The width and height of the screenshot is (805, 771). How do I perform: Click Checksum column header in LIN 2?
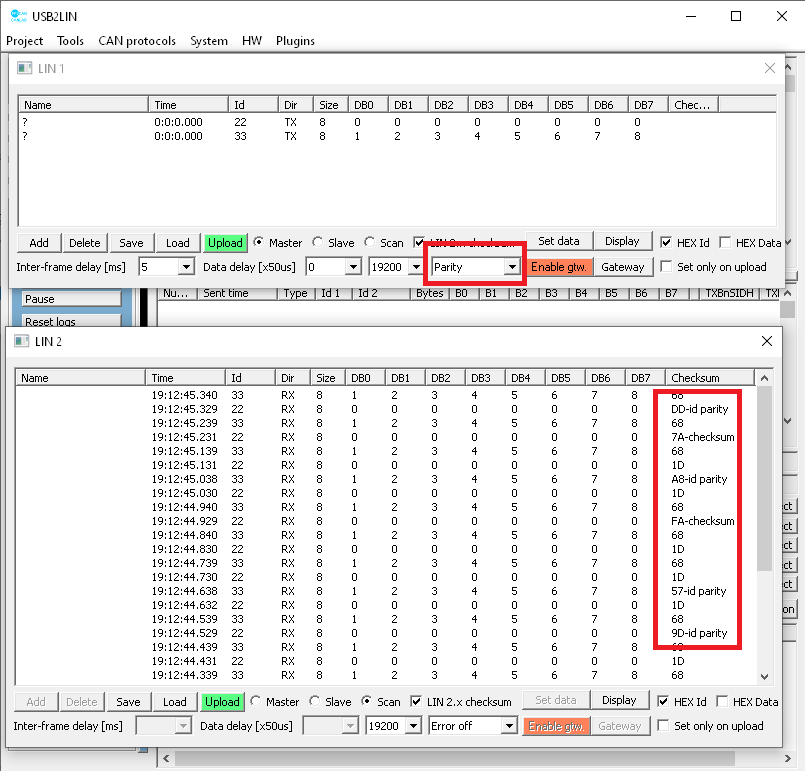710,378
